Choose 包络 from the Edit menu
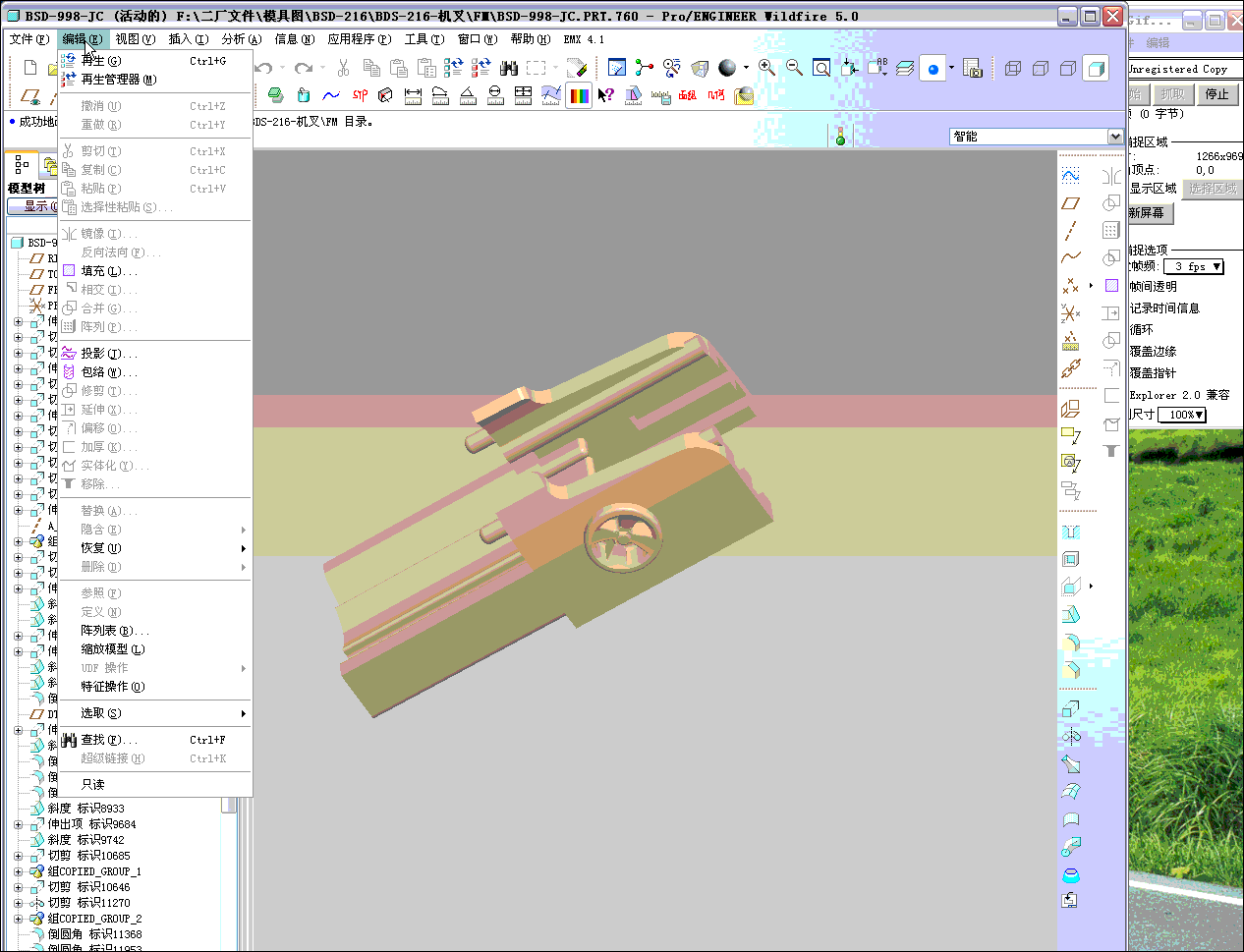This screenshot has height=952, width=1244. [154, 372]
